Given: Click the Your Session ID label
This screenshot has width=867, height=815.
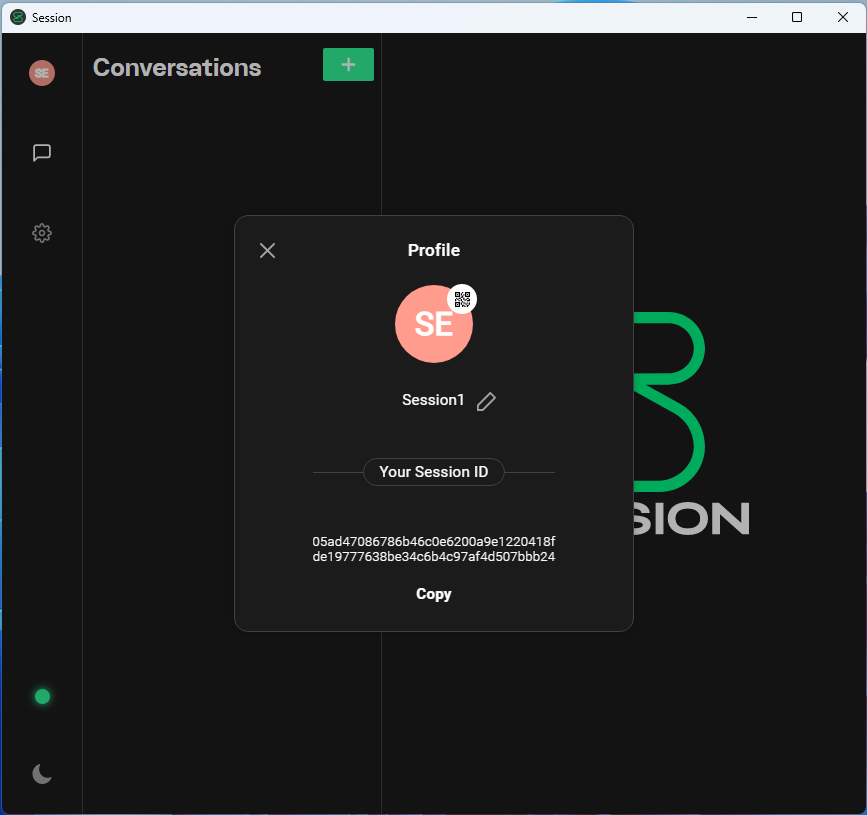Looking at the screenshot, I should 434,472.
